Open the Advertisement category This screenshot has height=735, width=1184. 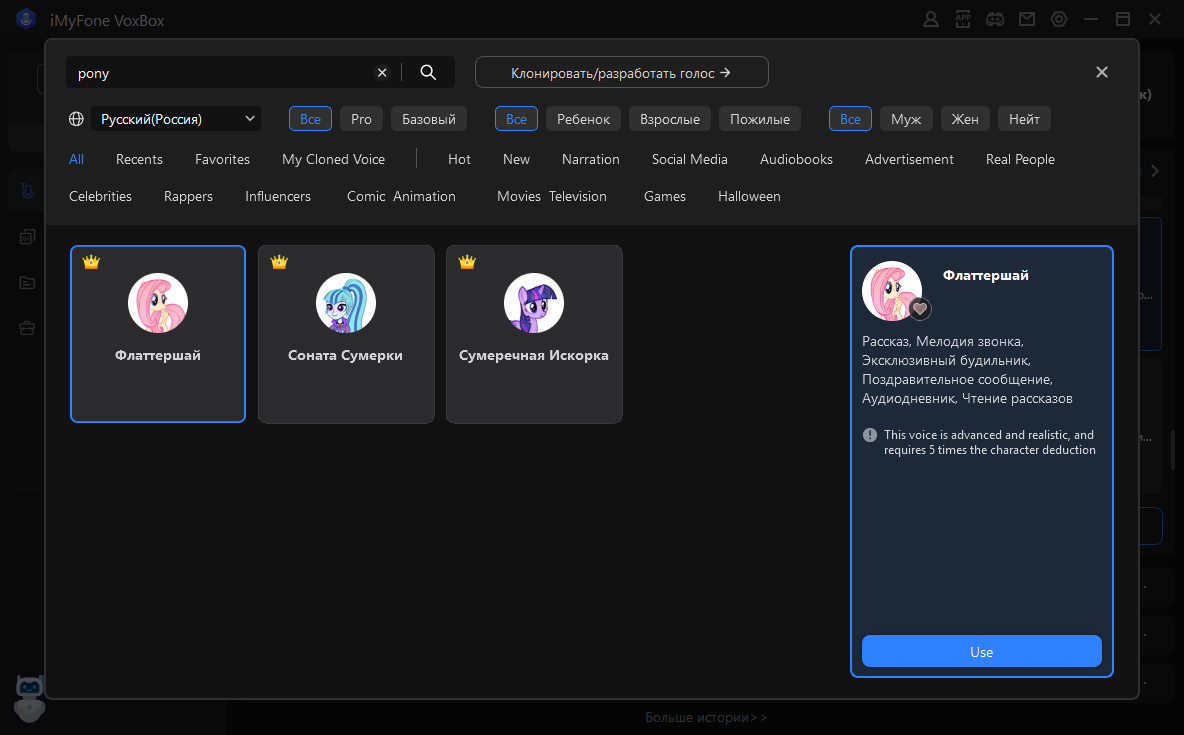point(909,159)
